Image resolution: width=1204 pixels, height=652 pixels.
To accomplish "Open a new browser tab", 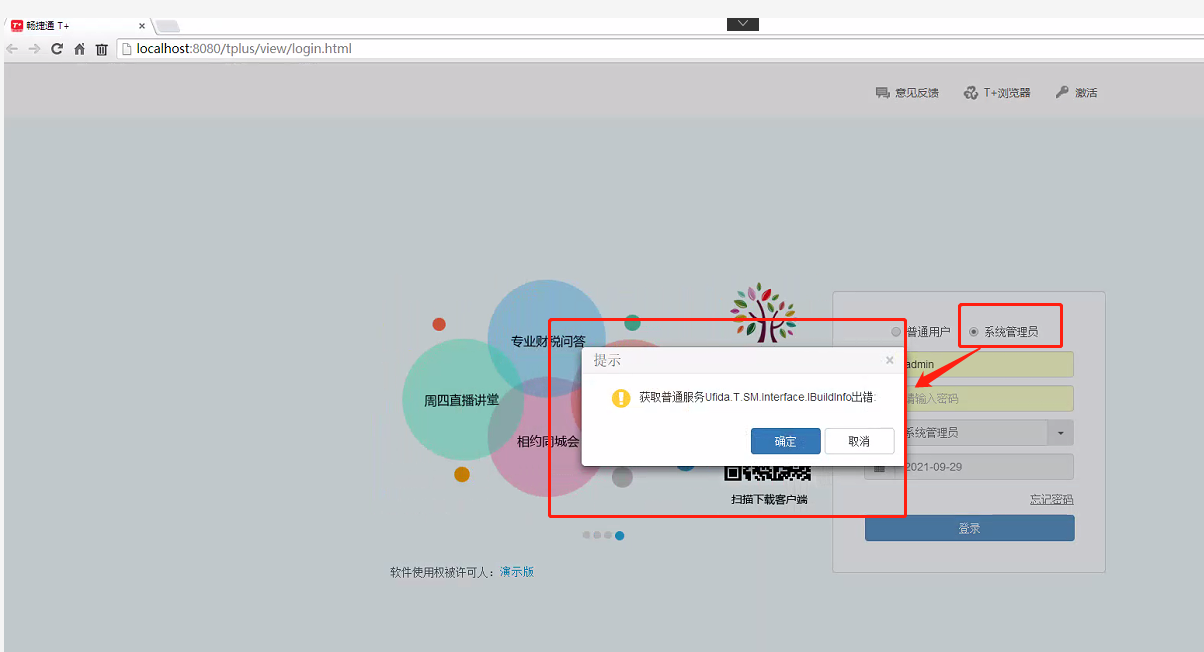I will tap(167, 26).
